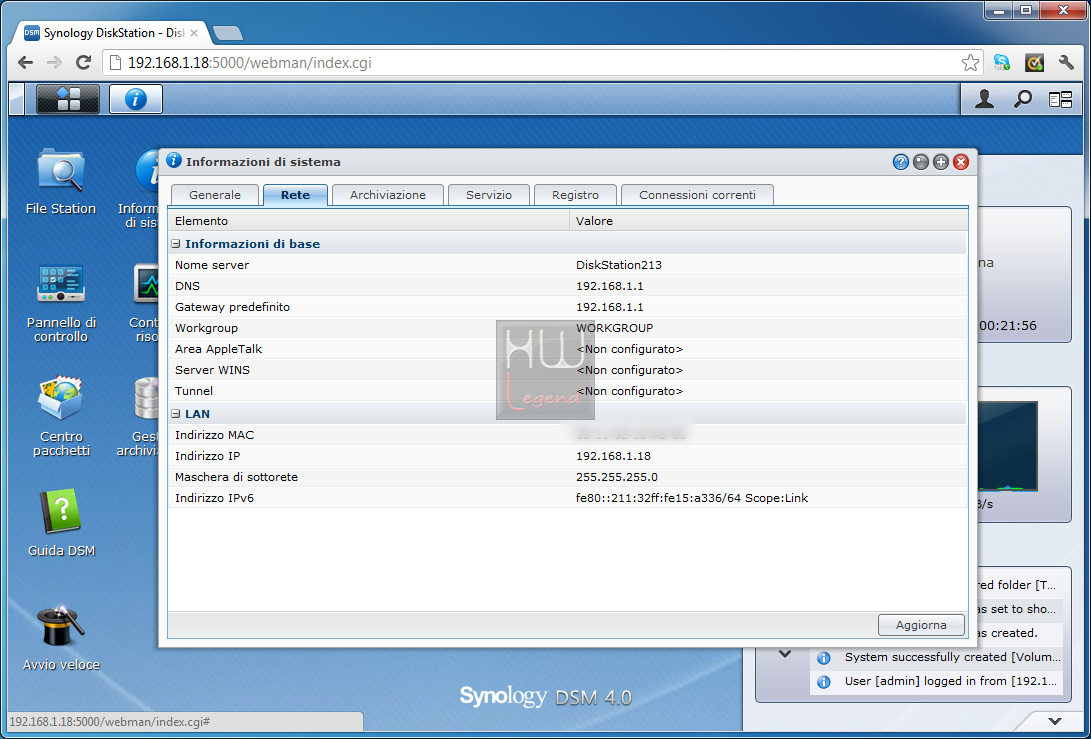Click the Indirizzo MAC row label
This screenshot has width=1091, height=739.
click(x=214, y=435)
